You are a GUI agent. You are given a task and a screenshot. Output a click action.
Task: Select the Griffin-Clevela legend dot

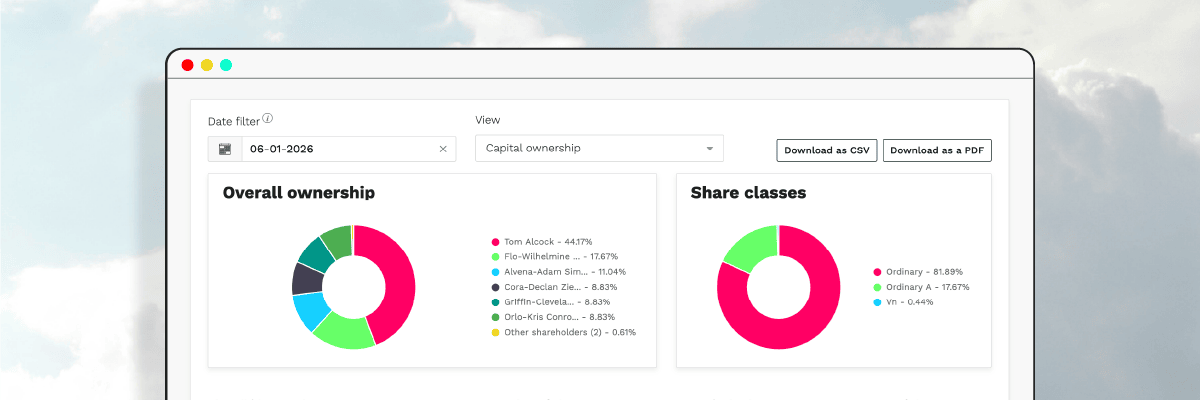pyautogui.click(x=495, y=302)
